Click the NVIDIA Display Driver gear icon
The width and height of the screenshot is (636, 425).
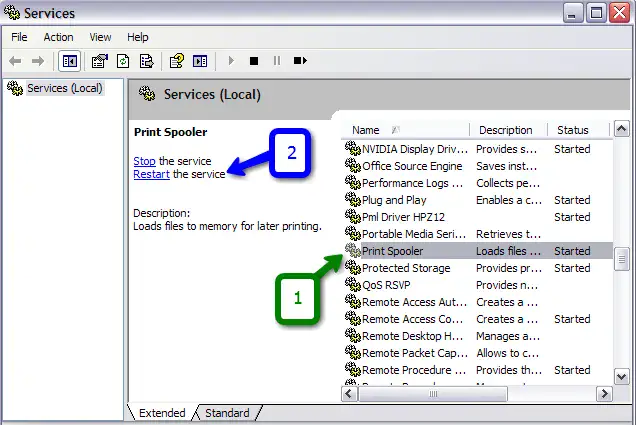[x=353, y=148]
